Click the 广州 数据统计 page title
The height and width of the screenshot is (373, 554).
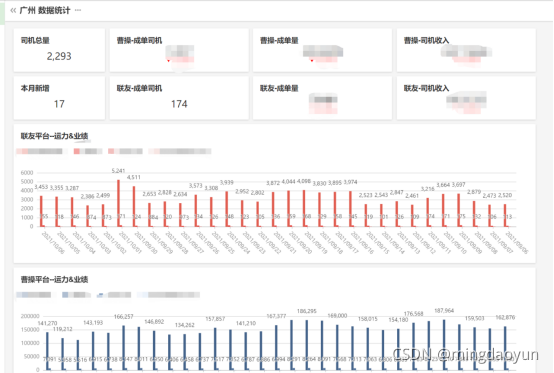click(x=45, y=10)
